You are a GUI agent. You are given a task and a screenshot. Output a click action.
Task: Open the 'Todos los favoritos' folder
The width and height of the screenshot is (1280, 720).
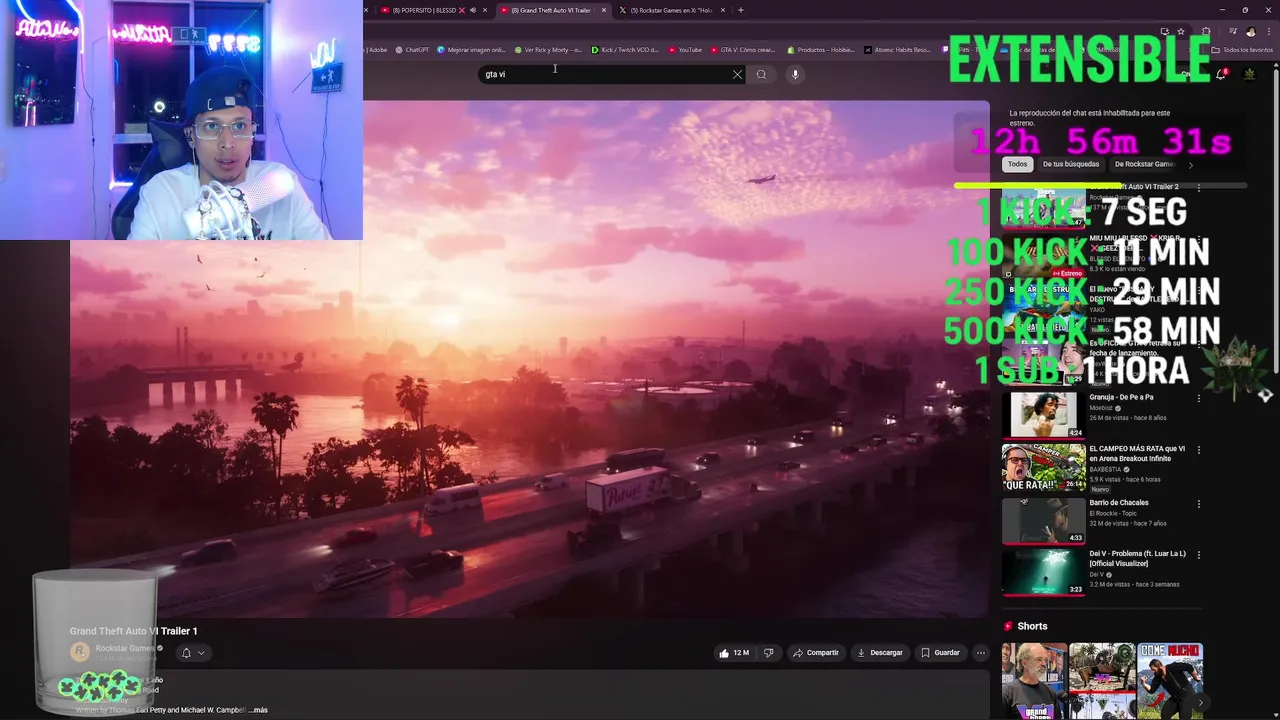1243,50
